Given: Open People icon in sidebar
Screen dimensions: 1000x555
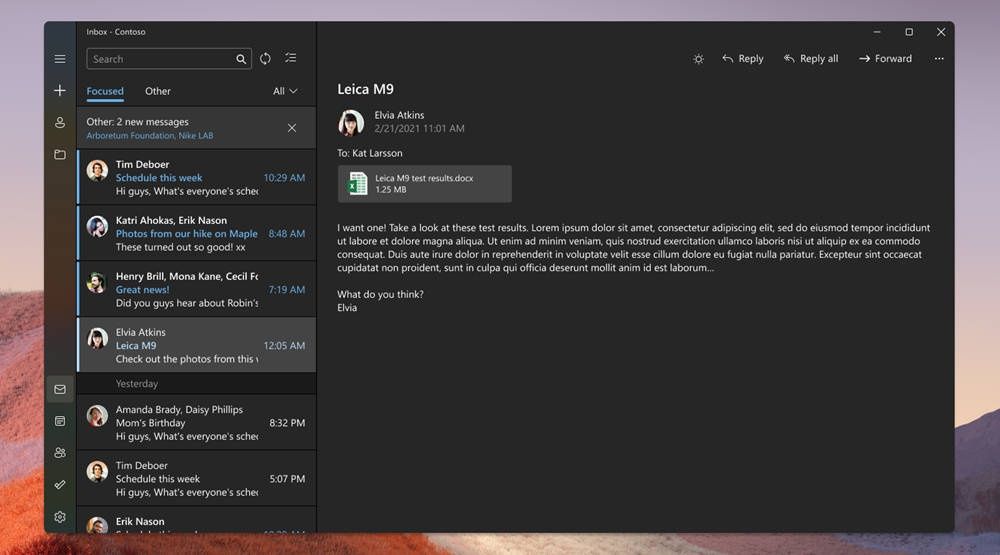Looking at the screenshot, I should (60, 453).
